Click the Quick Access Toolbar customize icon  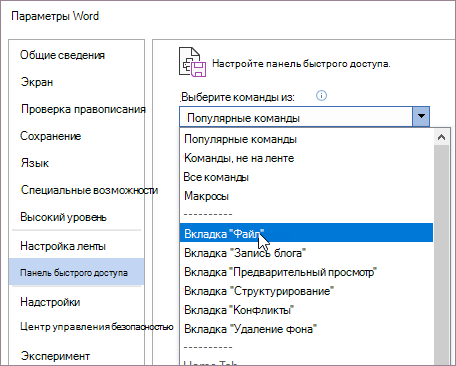point(193,62)
